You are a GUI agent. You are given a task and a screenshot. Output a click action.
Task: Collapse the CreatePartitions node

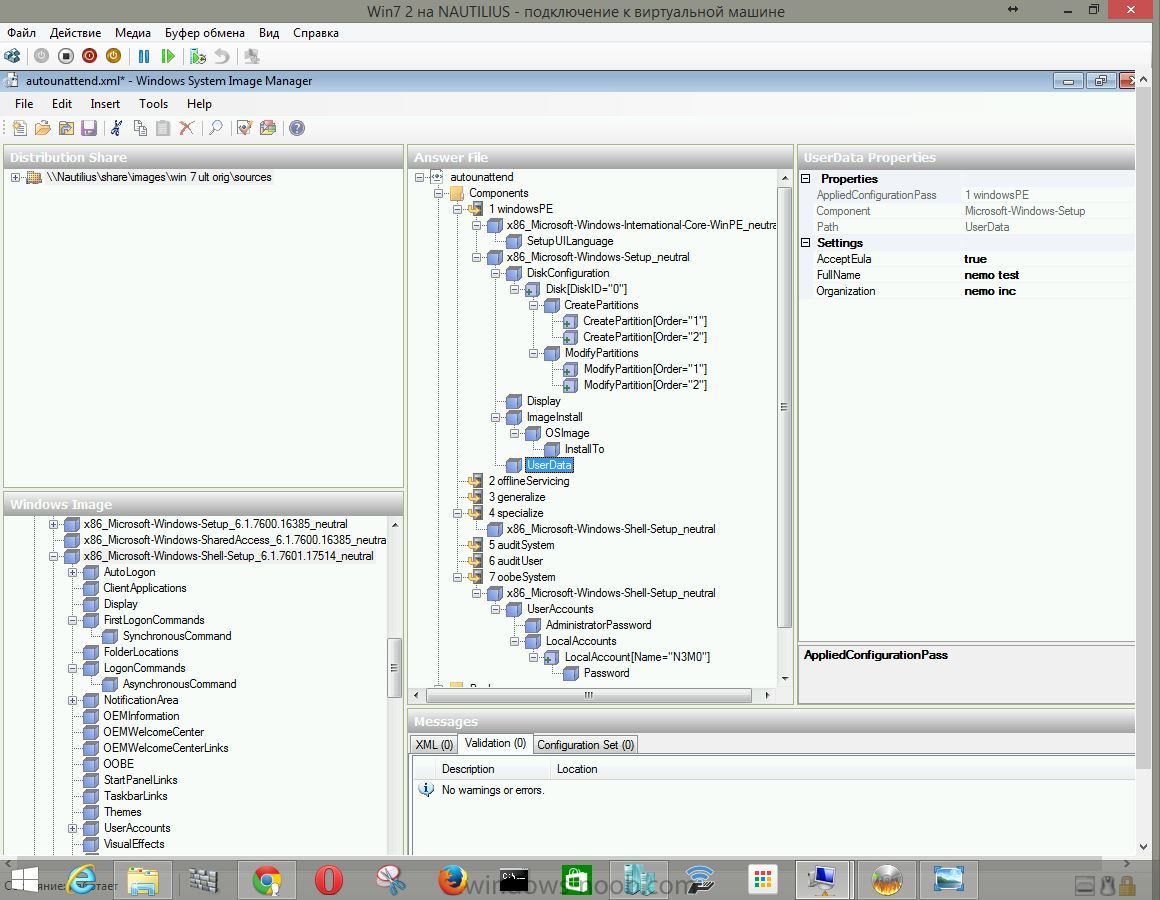[533, 305]
